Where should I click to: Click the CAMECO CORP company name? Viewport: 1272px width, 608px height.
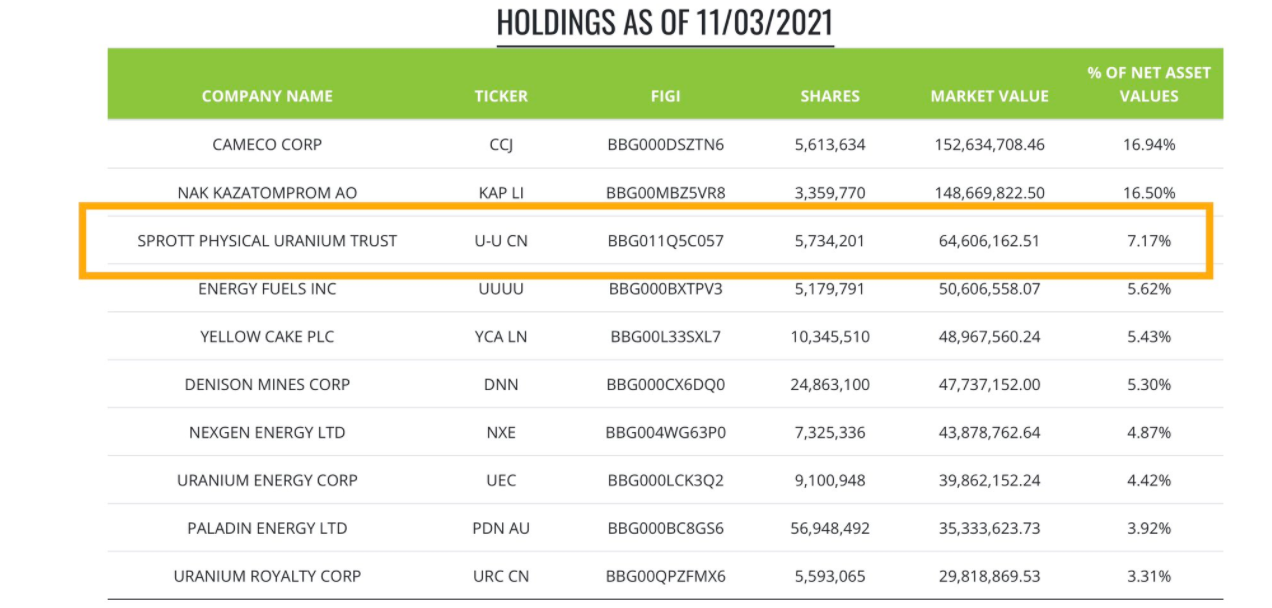click(x=267, y=144)
